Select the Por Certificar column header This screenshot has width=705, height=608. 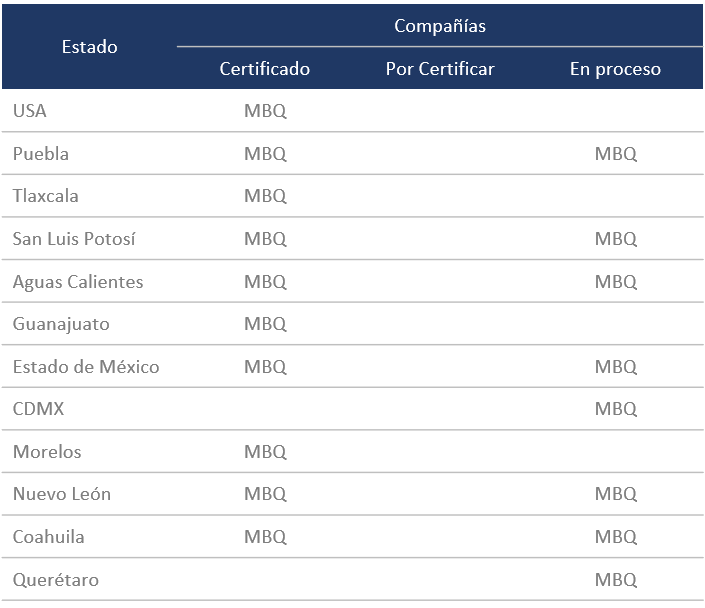440,69
